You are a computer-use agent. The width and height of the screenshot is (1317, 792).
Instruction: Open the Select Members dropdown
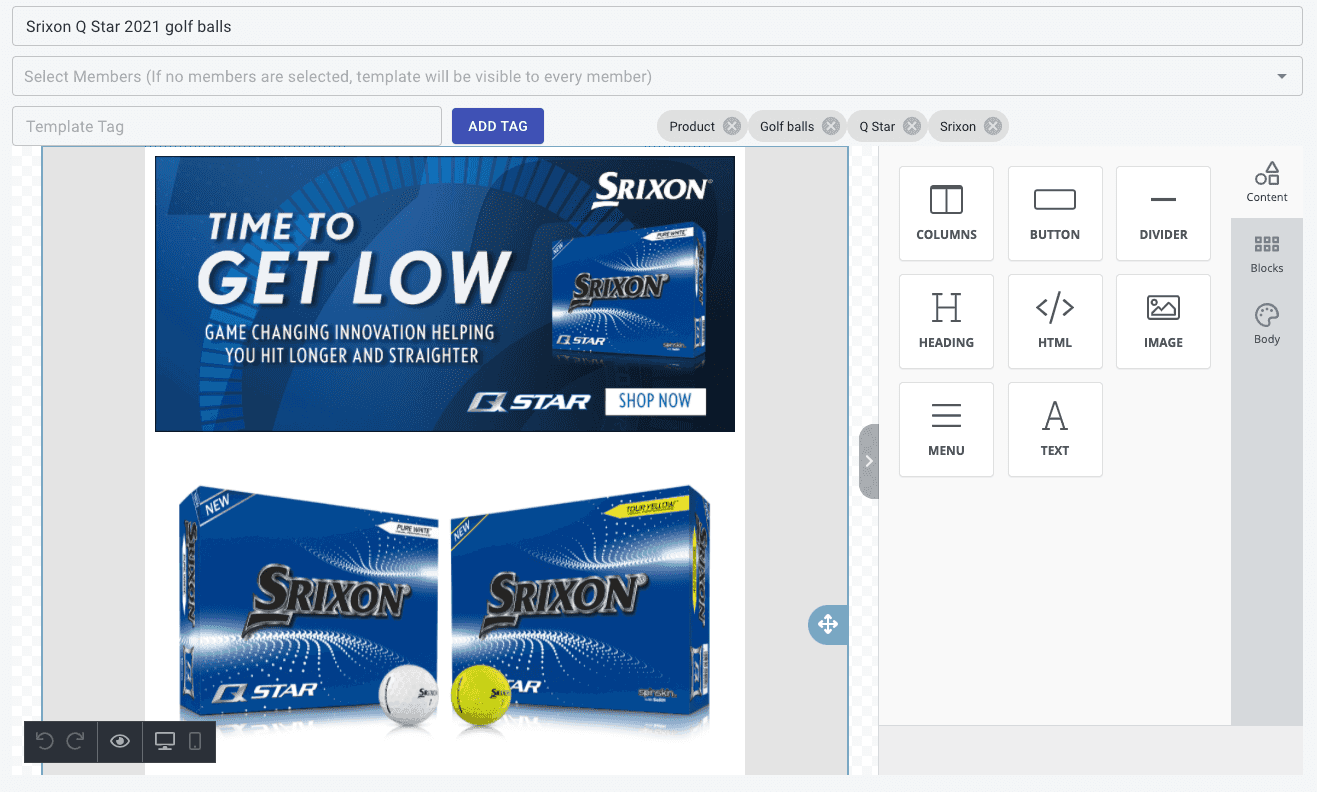[x=657, y=76]
